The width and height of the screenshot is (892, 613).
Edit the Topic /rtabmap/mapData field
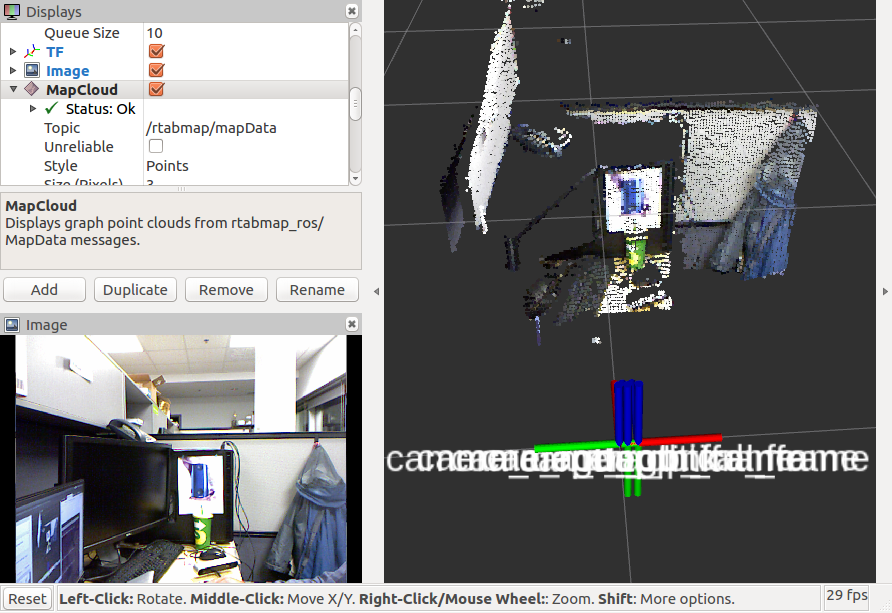245,128
